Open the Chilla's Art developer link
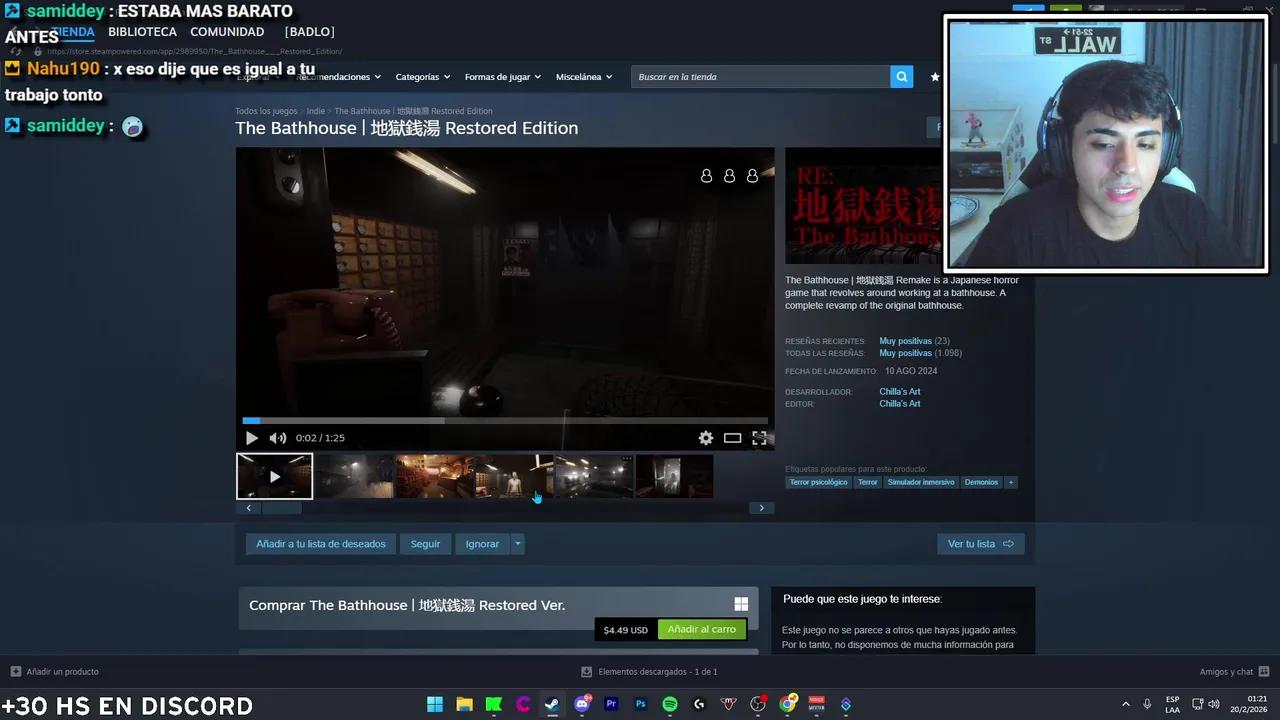 click(900, 392)
